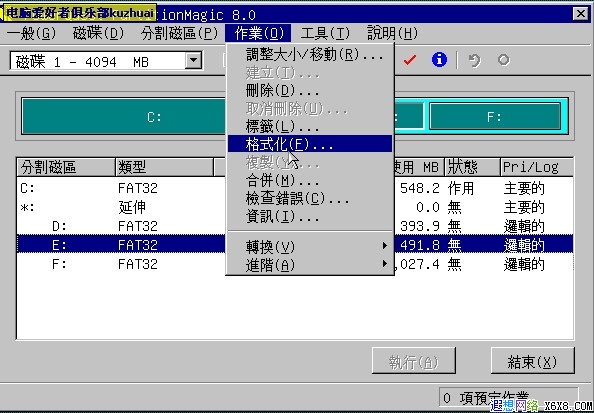Click the grey circle toolbar icon

coord(503,60)
